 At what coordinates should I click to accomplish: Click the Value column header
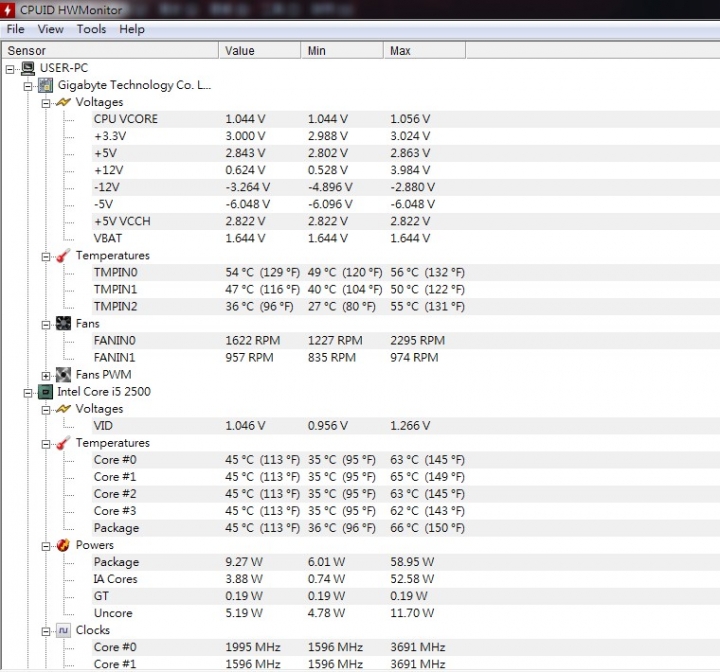260,51
